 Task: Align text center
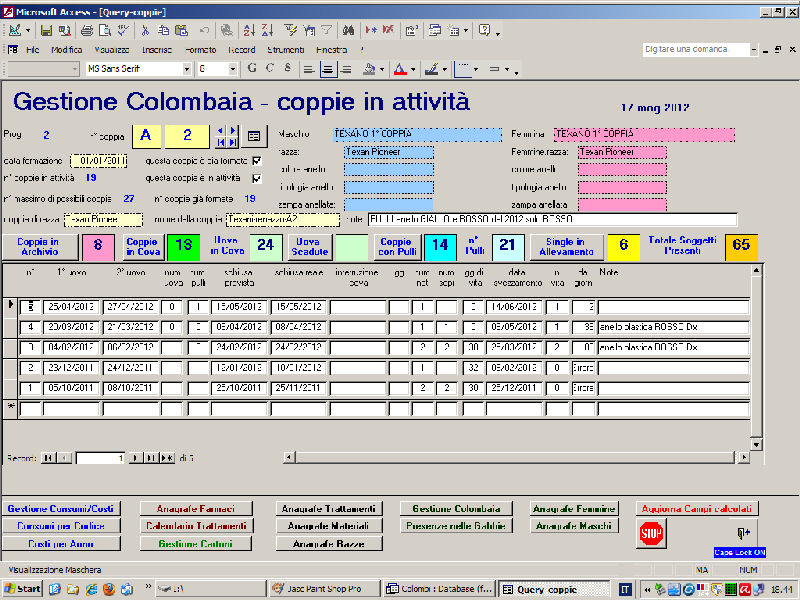(x=328, y=69)
